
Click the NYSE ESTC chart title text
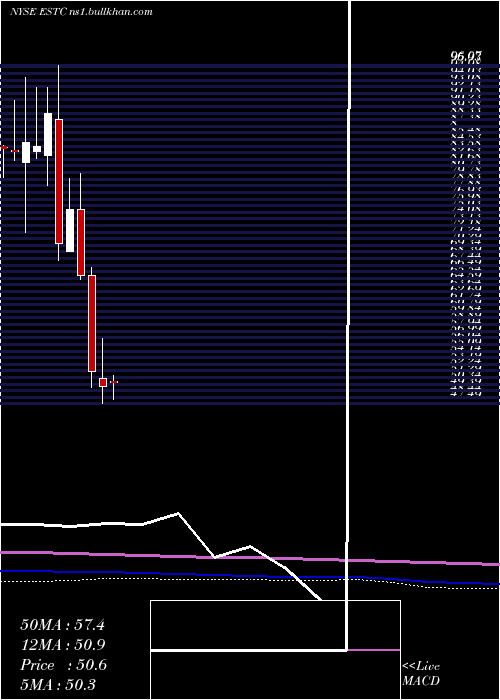[x=81, y=12]
